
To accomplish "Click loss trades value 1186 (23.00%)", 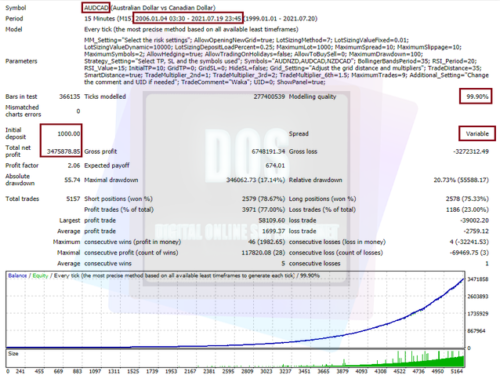I will pyautogui.click(x=467, y=209).
